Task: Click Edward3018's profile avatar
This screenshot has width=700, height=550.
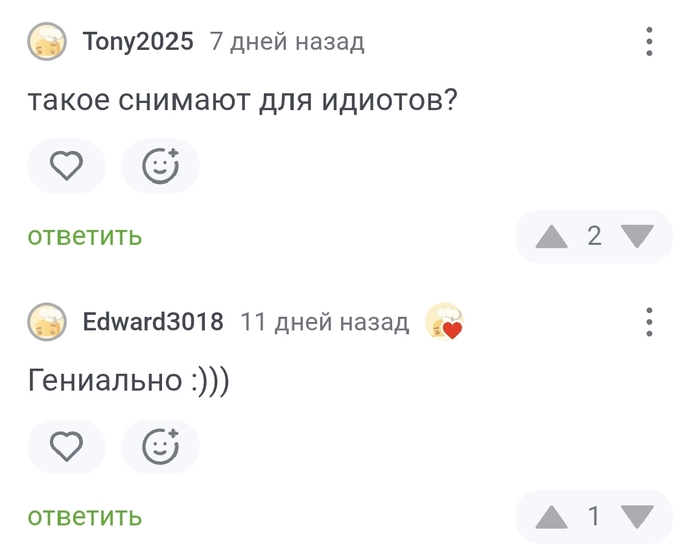Action: click(x=47, y=322)
